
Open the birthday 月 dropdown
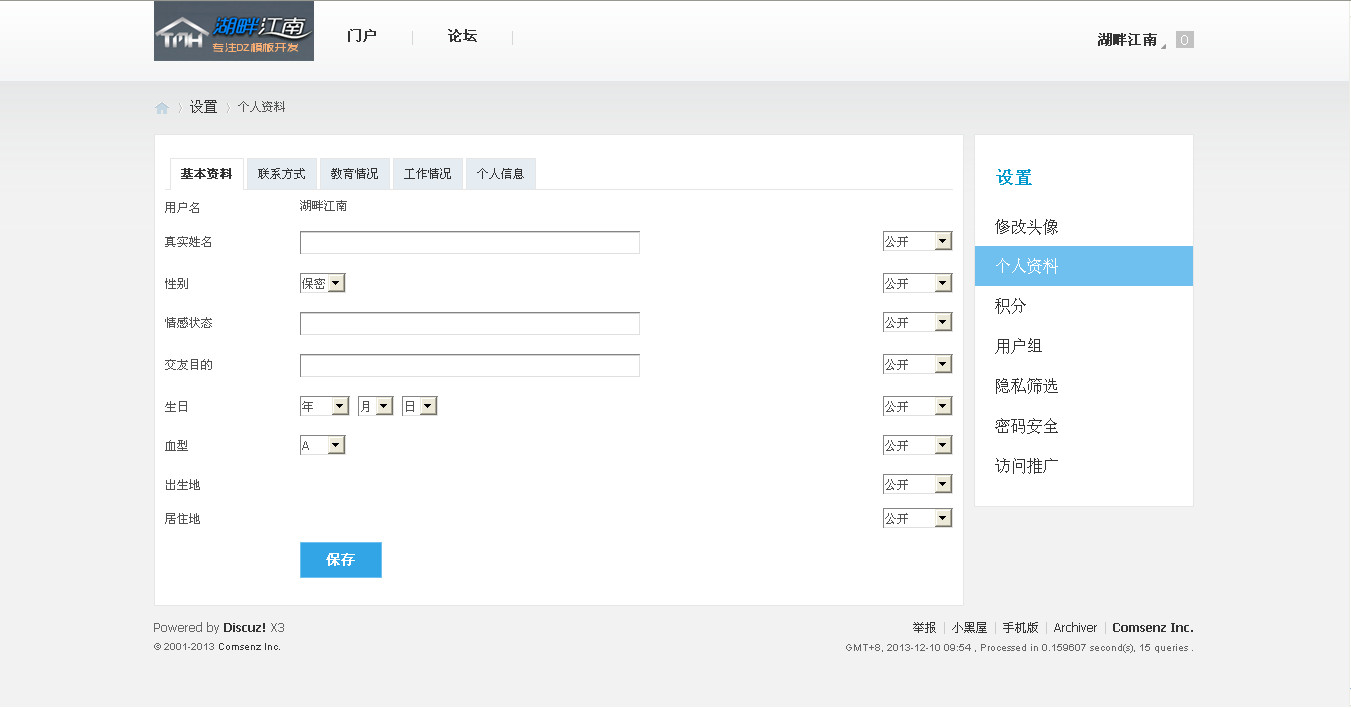376,406
